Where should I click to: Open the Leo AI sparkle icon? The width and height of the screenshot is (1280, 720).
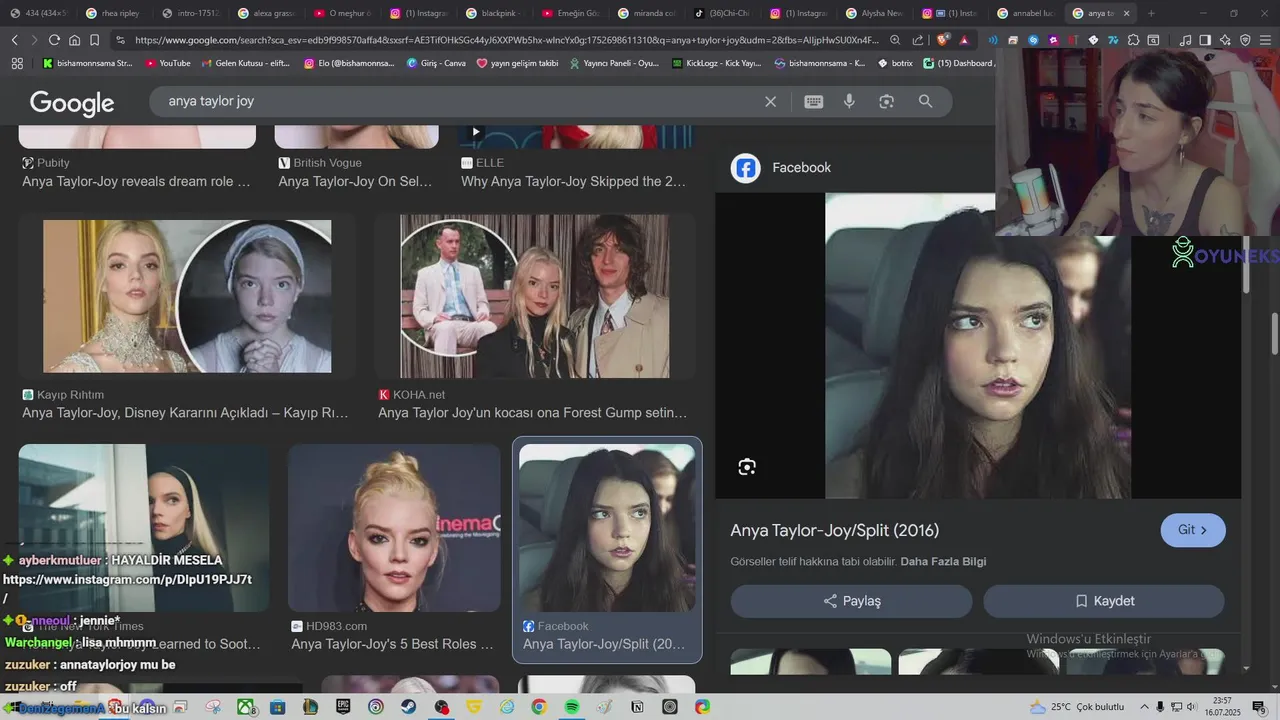pyautogui.click(x=1225, y=40)
